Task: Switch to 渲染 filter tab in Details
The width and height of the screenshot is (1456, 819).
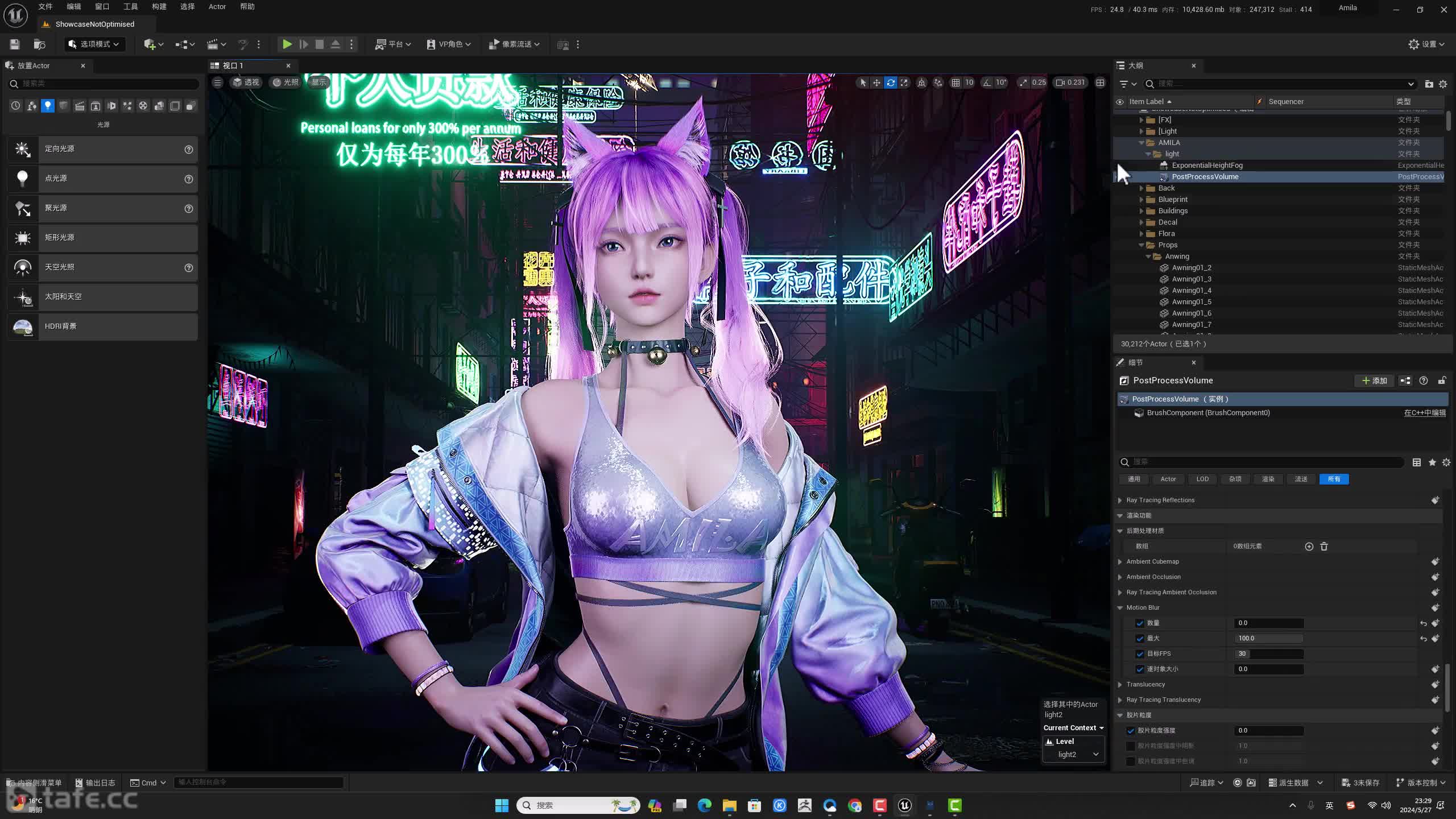Action: [x=1268, y=479]
